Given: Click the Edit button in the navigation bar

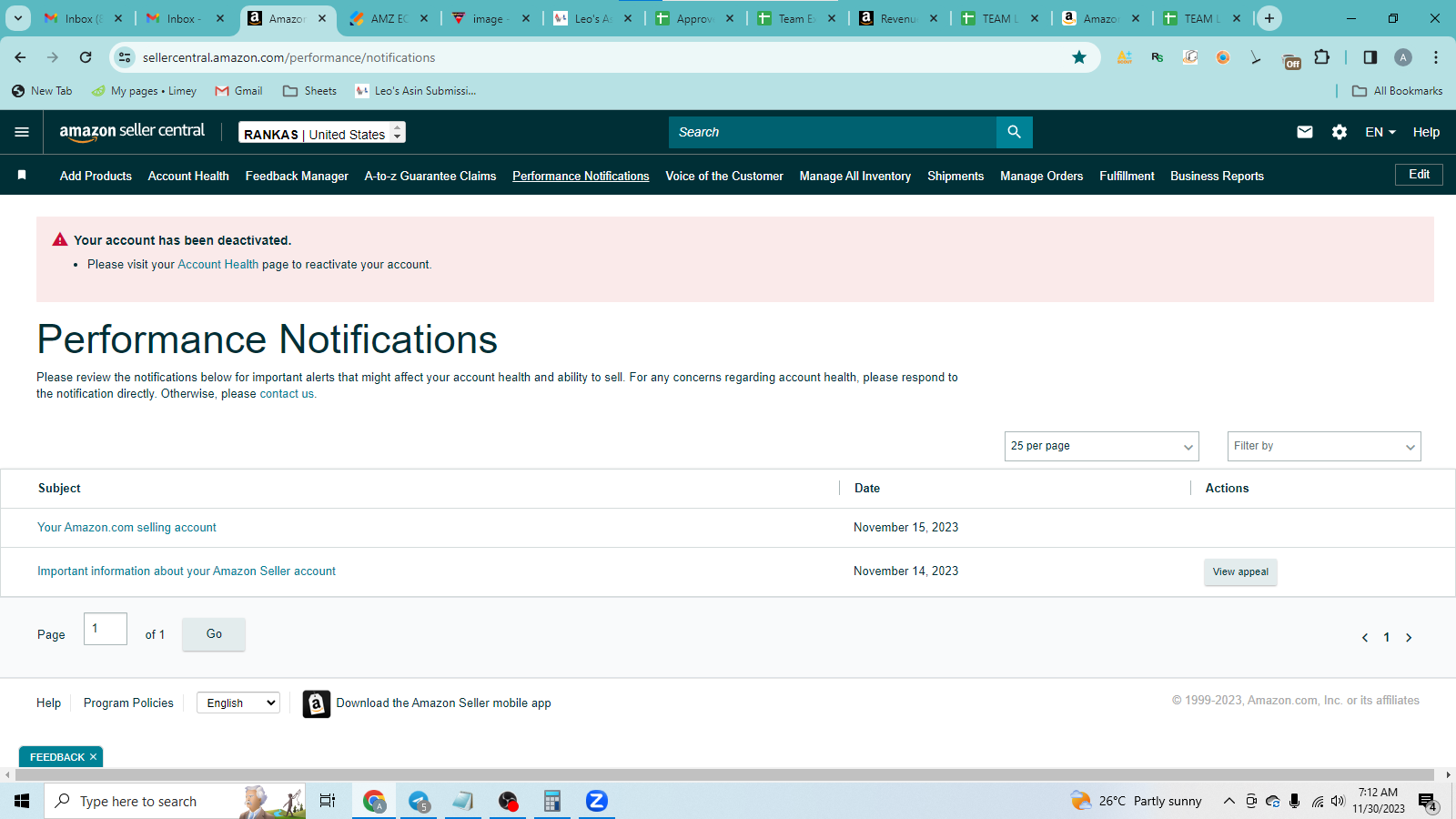Looking at the screenshot, I should click(x=1419, y=174).
